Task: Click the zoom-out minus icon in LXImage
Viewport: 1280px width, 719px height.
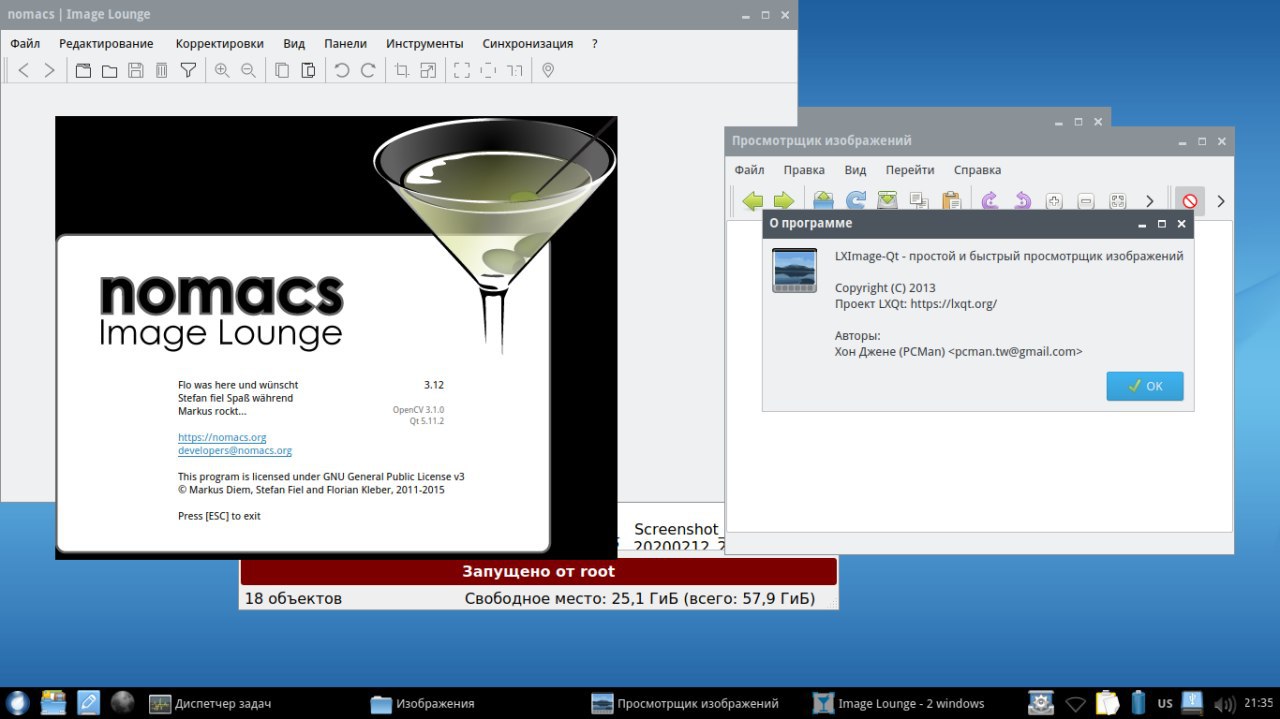Action: (1086, 201)
